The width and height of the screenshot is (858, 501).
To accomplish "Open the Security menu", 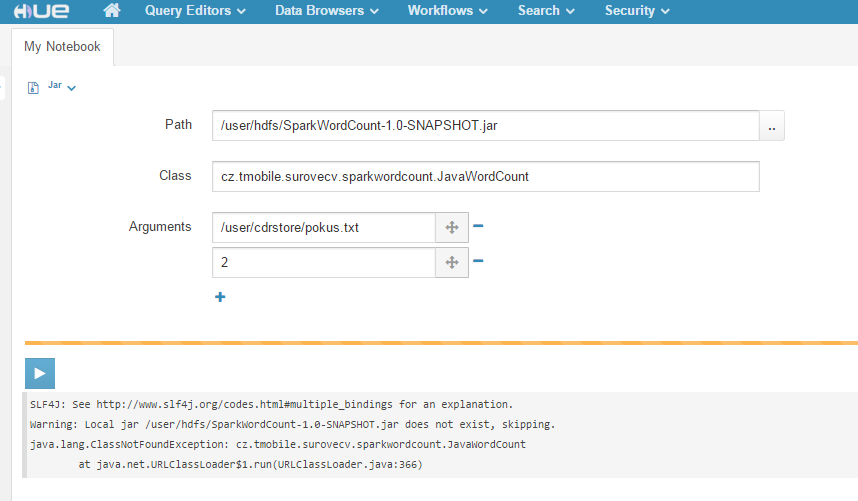I will tap(637, 11).
